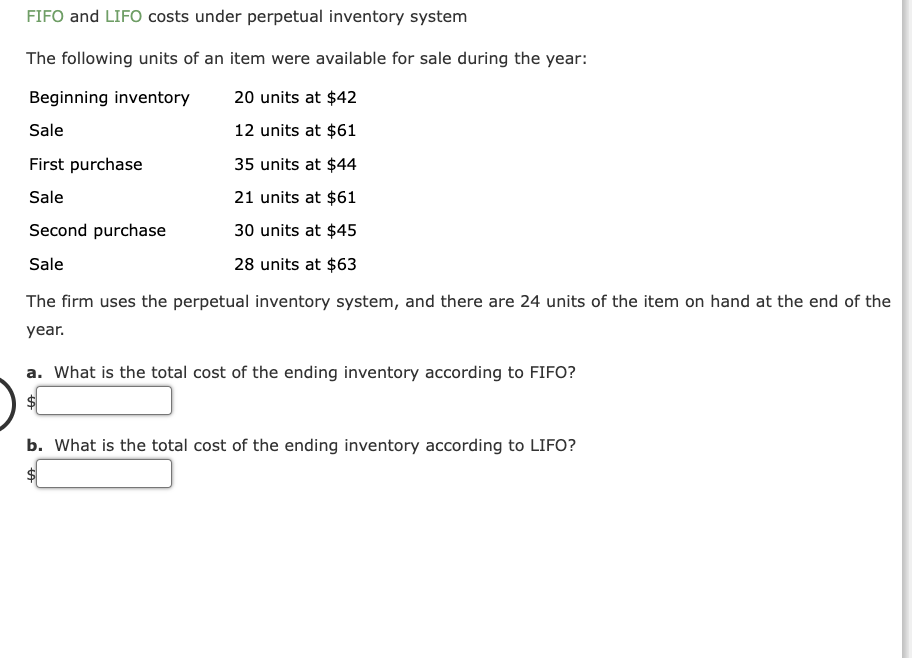Click the page heading about perpetual inventory system
Image resolution: width=912 pixels, height=658 pixels.
[246, 16]
